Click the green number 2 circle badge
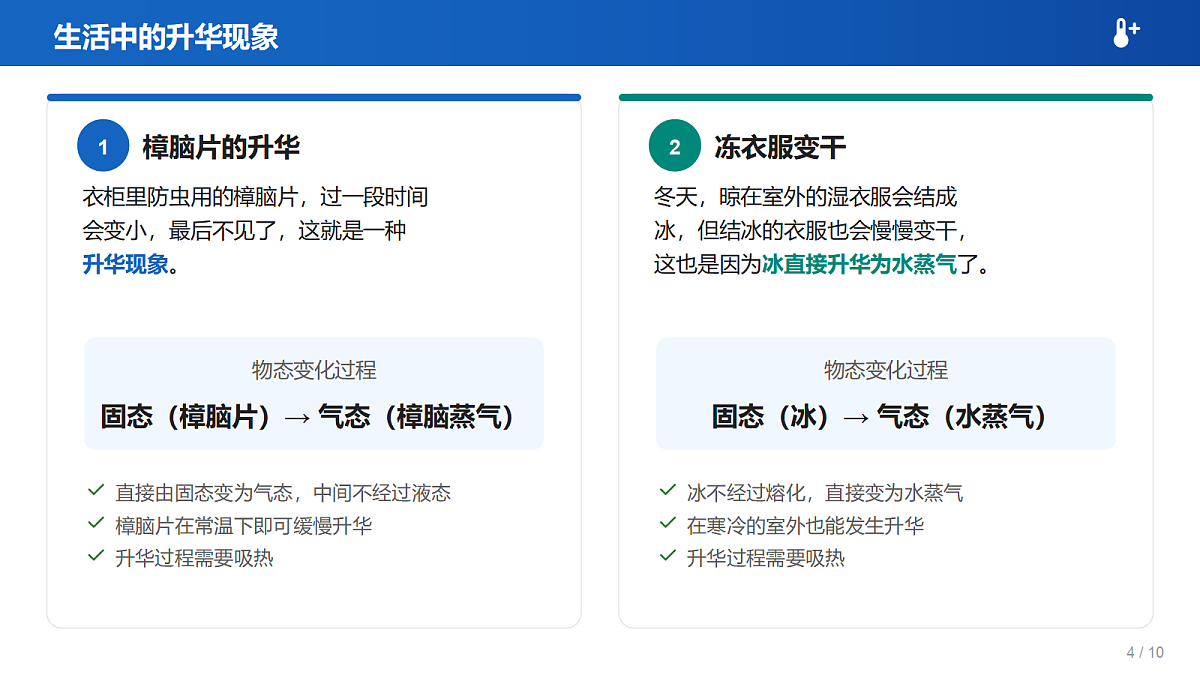 pyautogui.click(x=675, y=146)
